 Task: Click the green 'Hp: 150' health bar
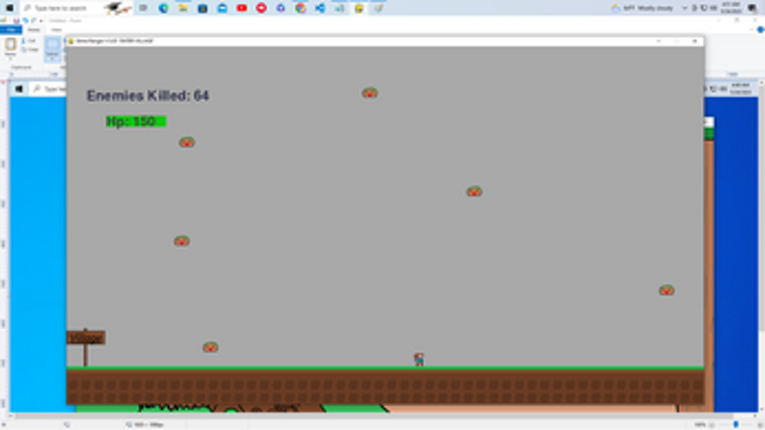tap(136, 121)
